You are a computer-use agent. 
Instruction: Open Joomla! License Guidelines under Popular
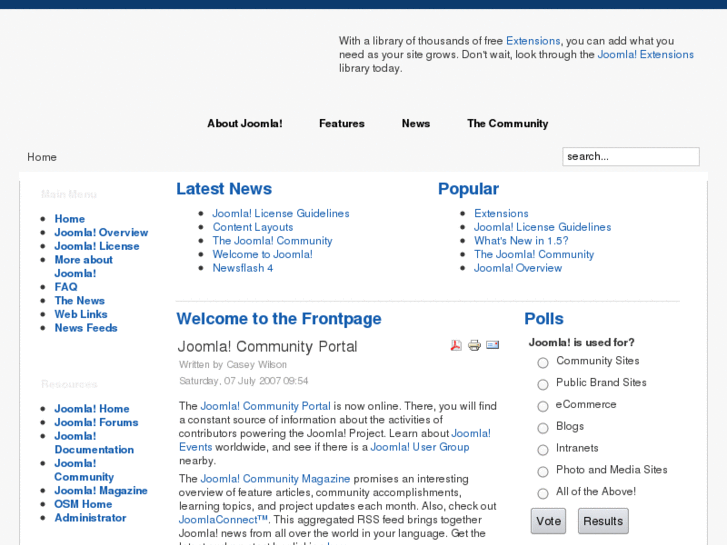(x=542, y=227)
